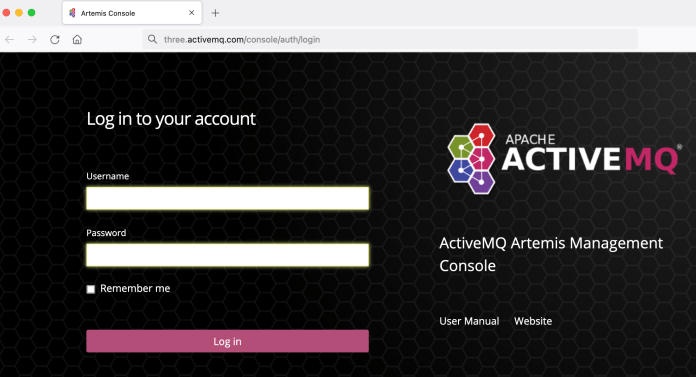Submit with the Log in button

coord(227,341)
